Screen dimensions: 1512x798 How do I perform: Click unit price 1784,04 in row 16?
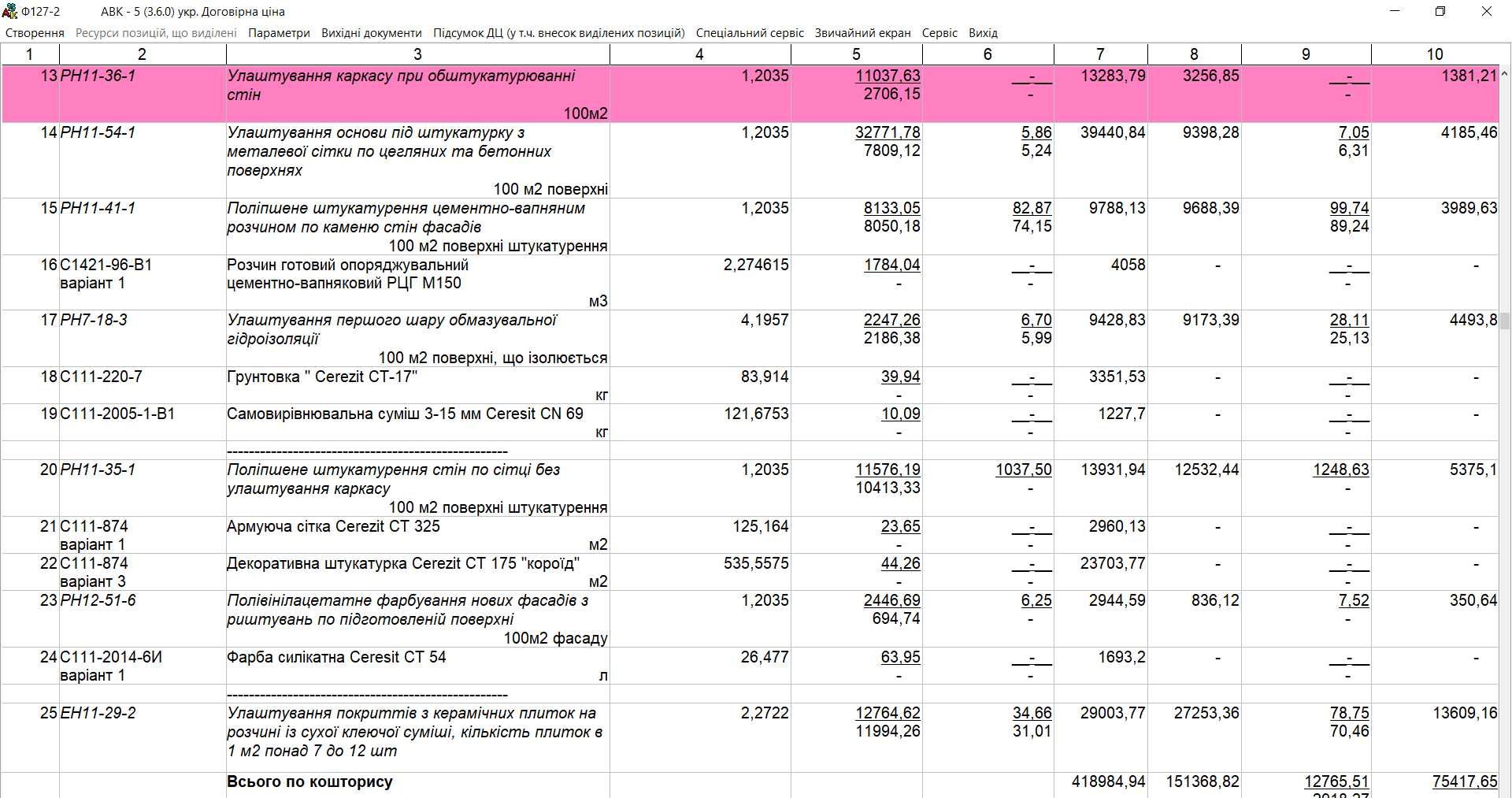point(892,265)
